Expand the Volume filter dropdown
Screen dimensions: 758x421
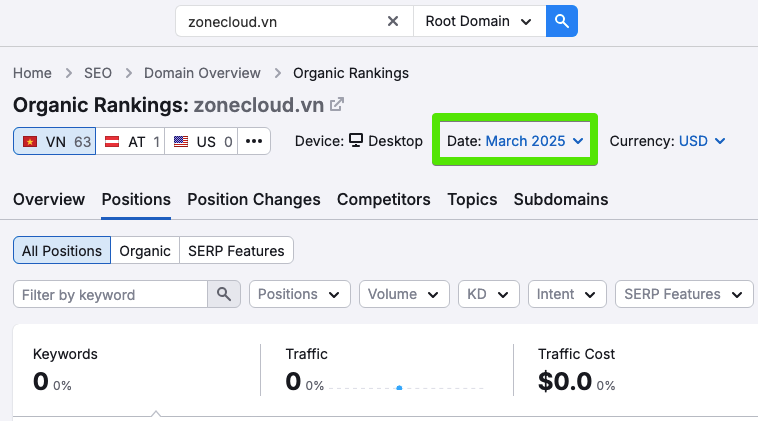(x=404, y=294)
